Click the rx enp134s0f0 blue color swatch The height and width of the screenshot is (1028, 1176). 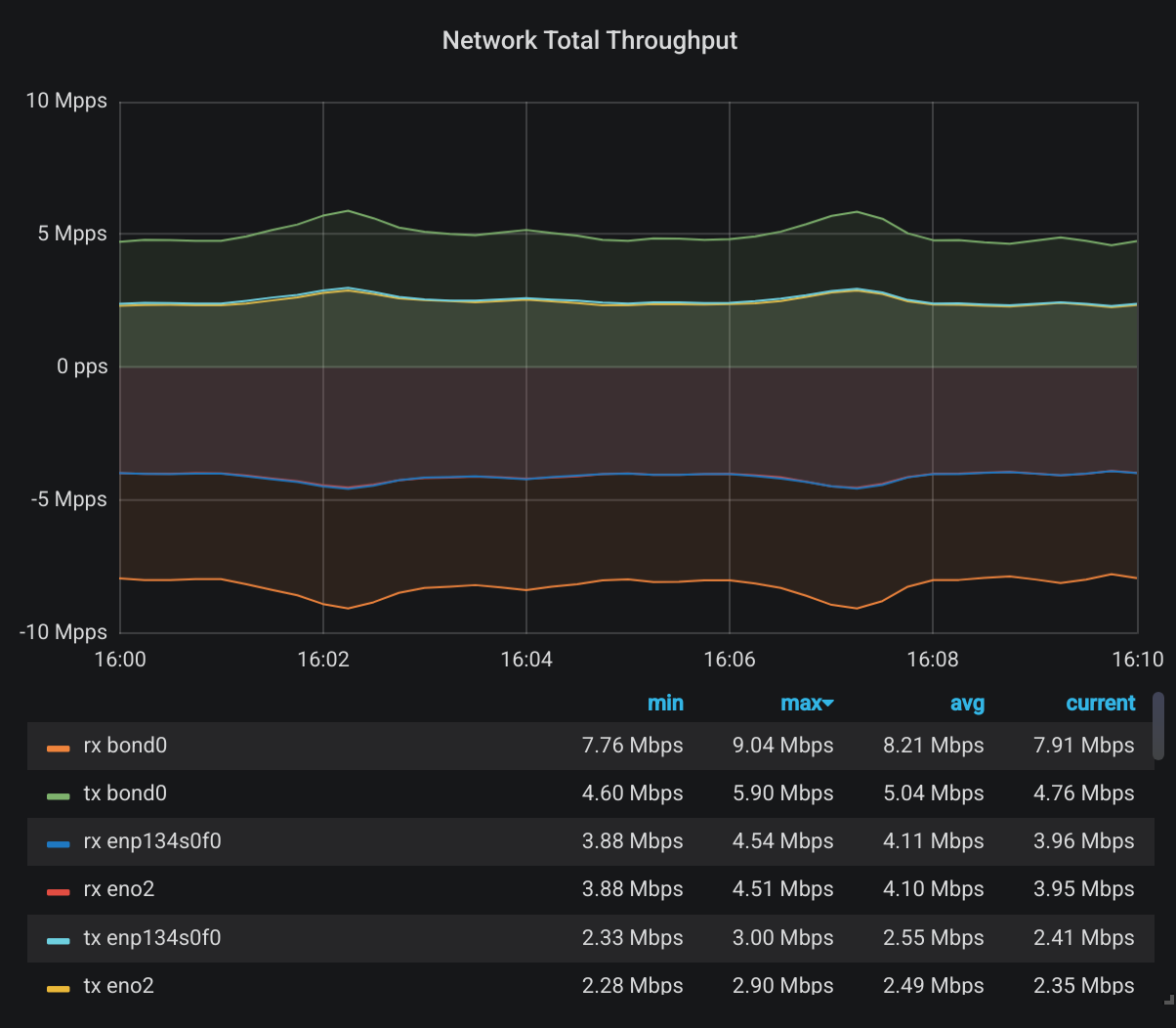(x=58, y=844)
